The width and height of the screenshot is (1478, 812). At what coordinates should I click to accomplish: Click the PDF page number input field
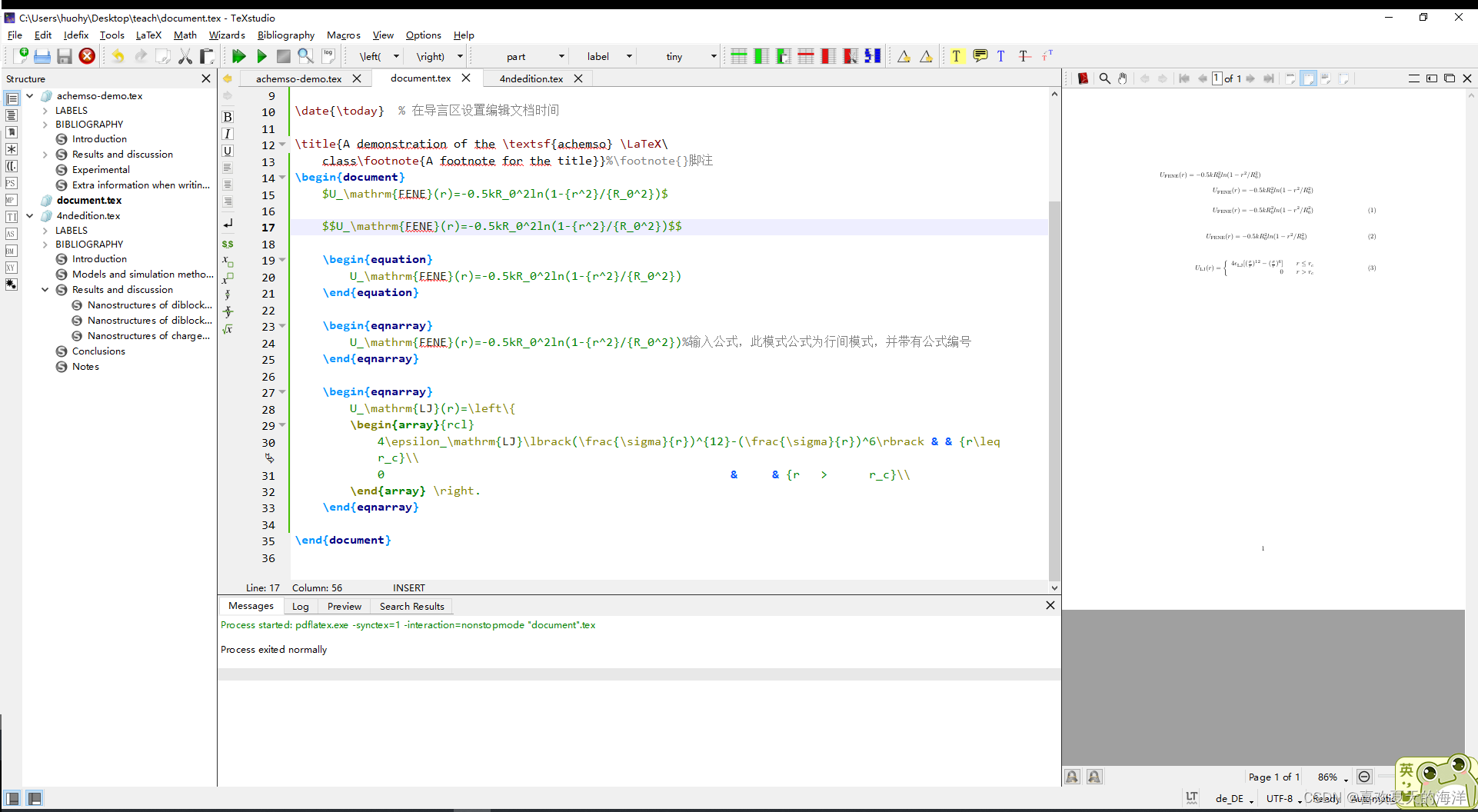[x=1217, y=78]
